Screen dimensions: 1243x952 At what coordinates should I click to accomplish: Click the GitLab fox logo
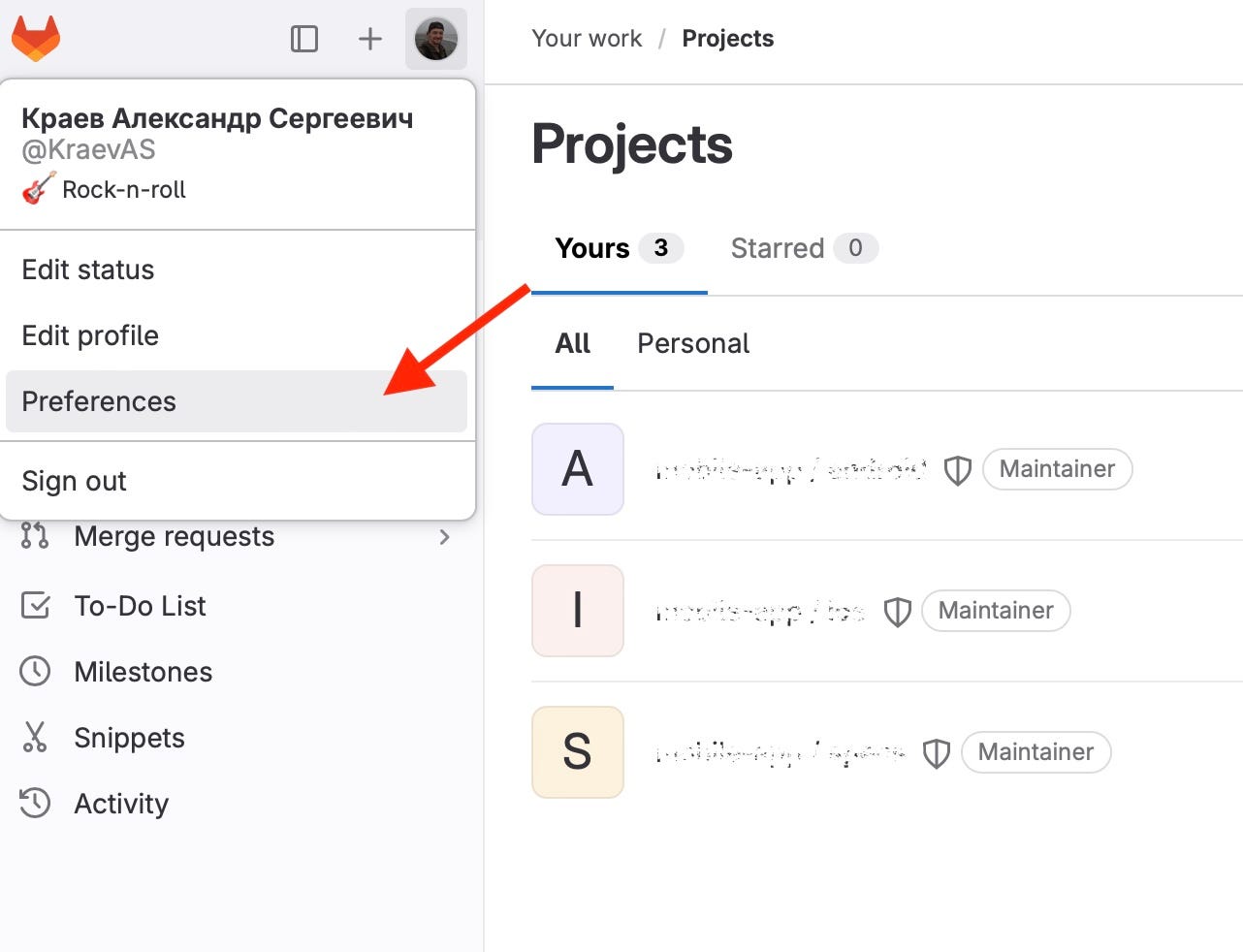point(36,39)
